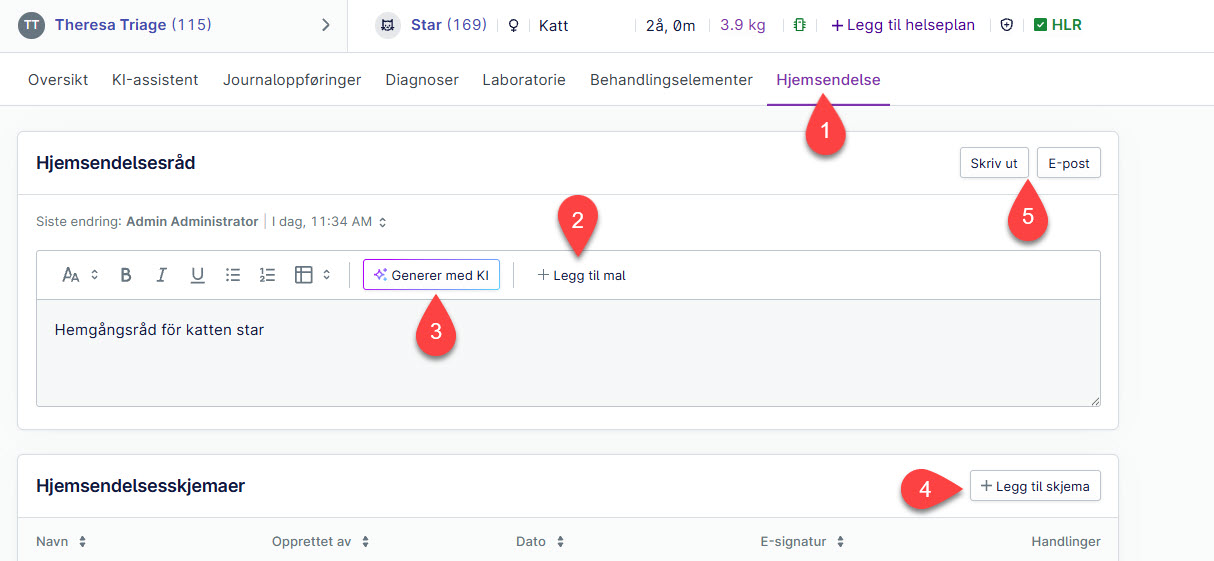
Task: Insert a bulleted list
Action: coord(233,275)
